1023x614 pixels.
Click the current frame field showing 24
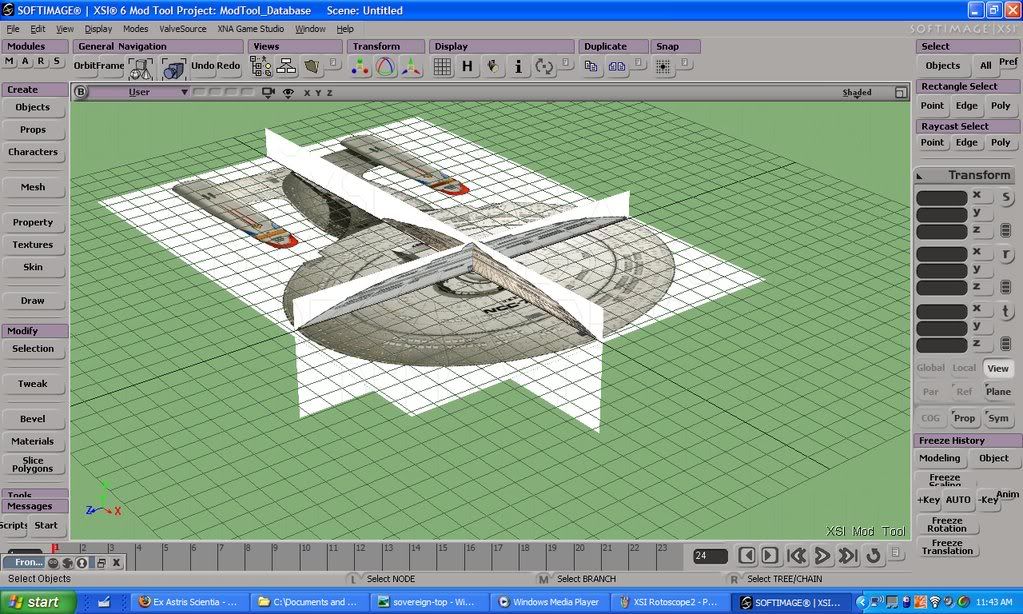711,556
